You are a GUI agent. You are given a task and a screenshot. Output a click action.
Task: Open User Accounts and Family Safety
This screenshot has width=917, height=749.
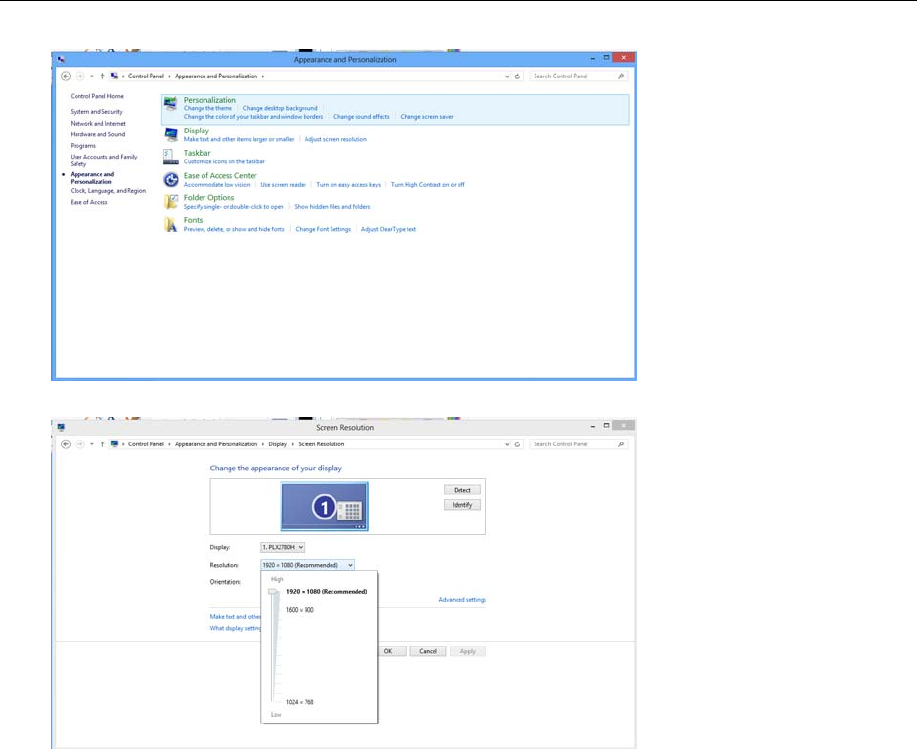point(104,160)
